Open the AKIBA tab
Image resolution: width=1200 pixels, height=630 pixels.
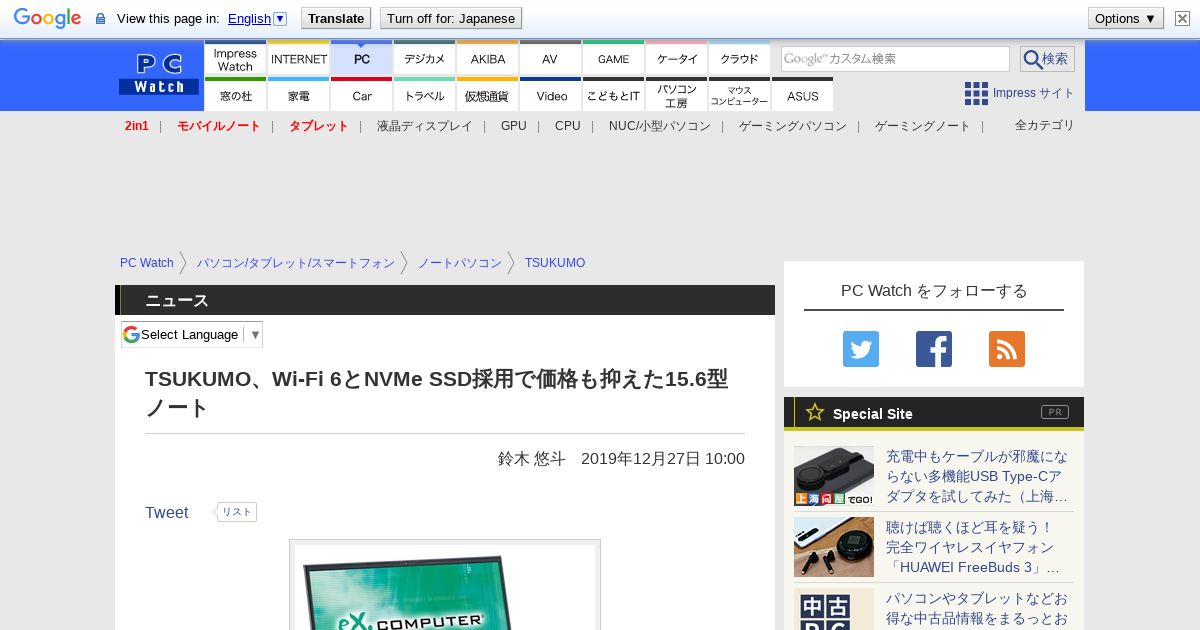pyautogui.click(x=488, y=59)
